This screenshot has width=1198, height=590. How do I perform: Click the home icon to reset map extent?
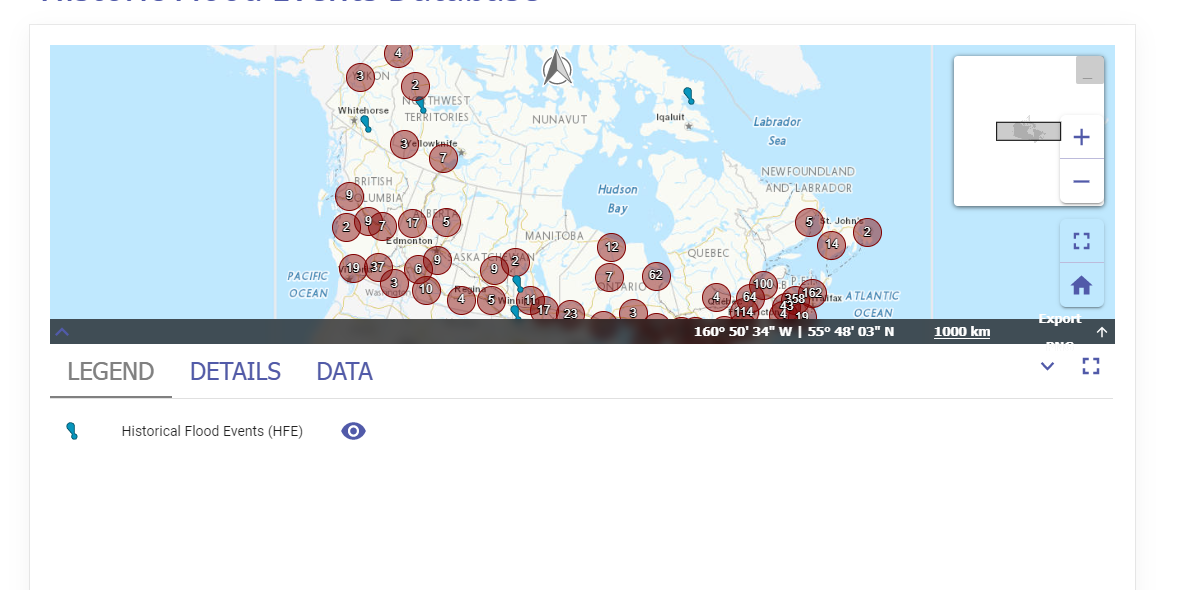1081,285
